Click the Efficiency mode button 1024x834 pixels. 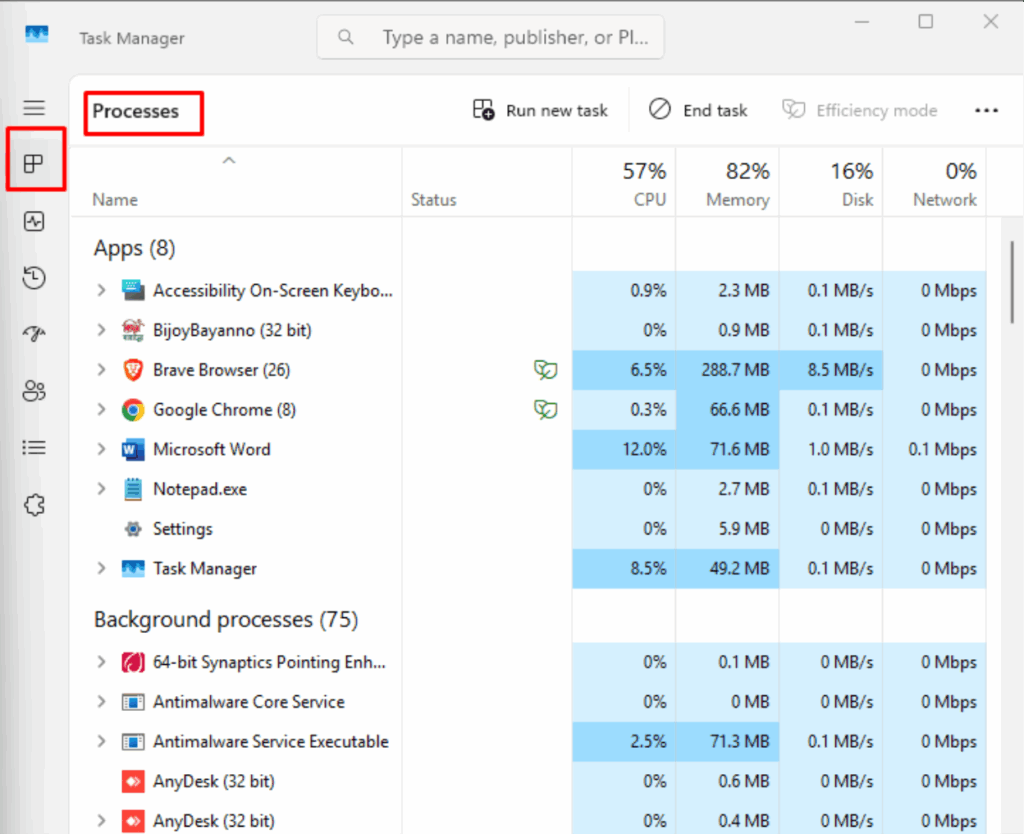point(859,110)
